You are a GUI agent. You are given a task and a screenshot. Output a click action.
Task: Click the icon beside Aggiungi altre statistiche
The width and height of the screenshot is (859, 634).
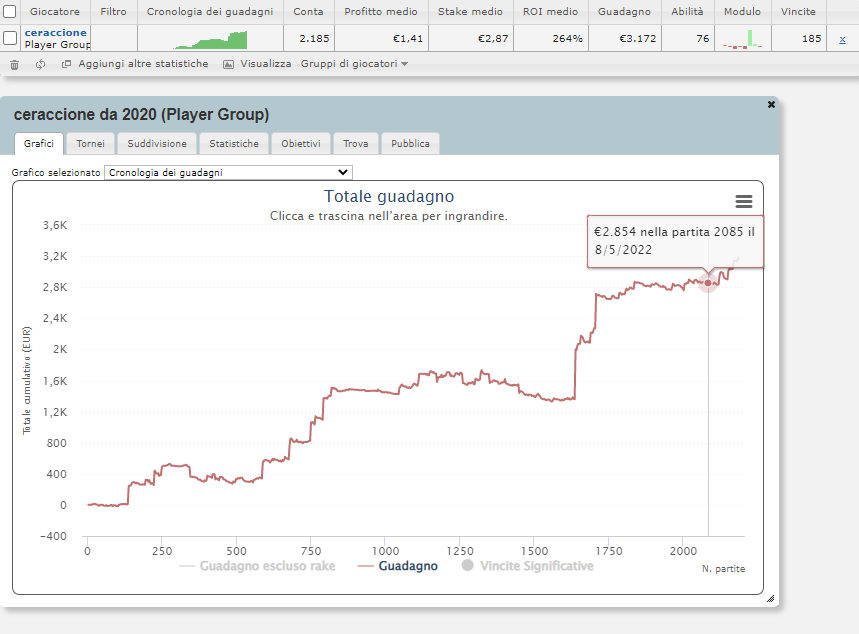tap(66, 64)
